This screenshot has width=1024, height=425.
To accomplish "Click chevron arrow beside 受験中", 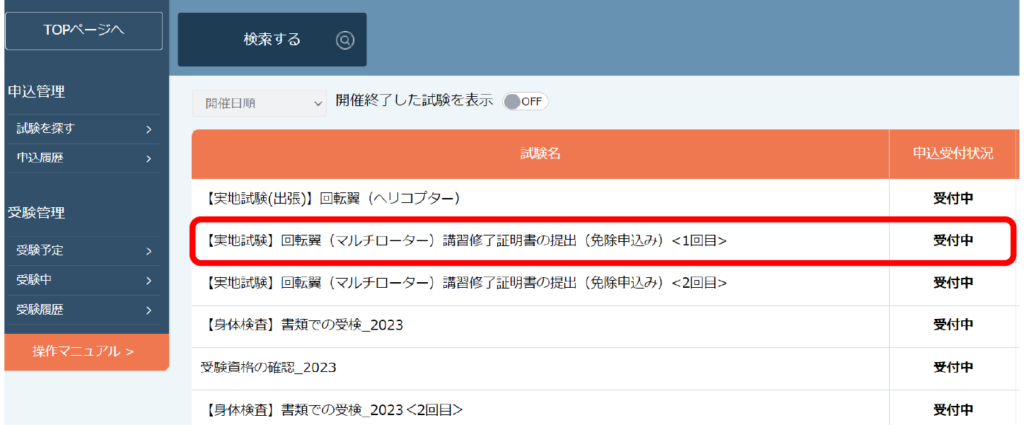I will coord(148,281).
